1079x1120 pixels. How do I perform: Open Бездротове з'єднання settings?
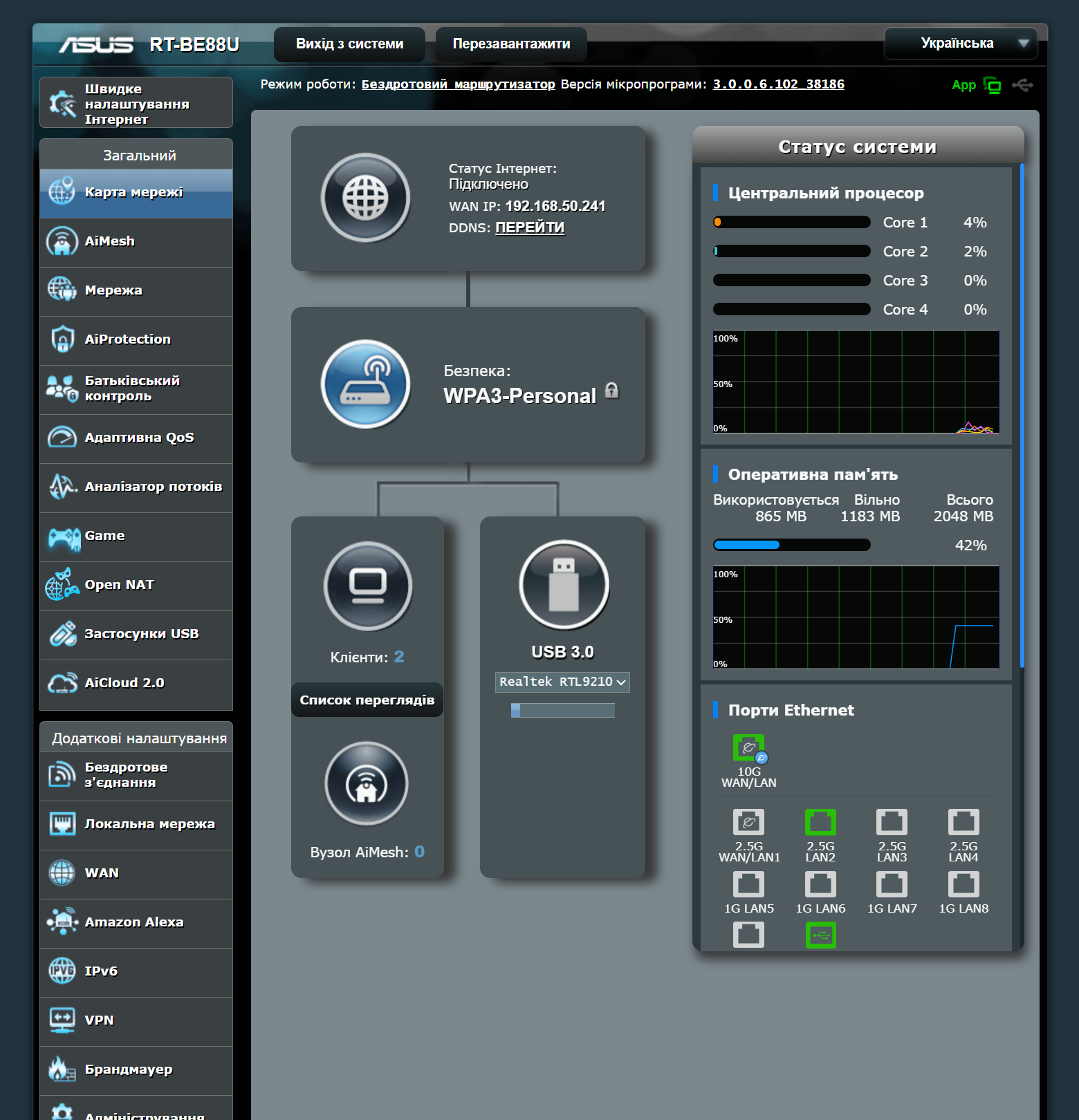[136, 776]
